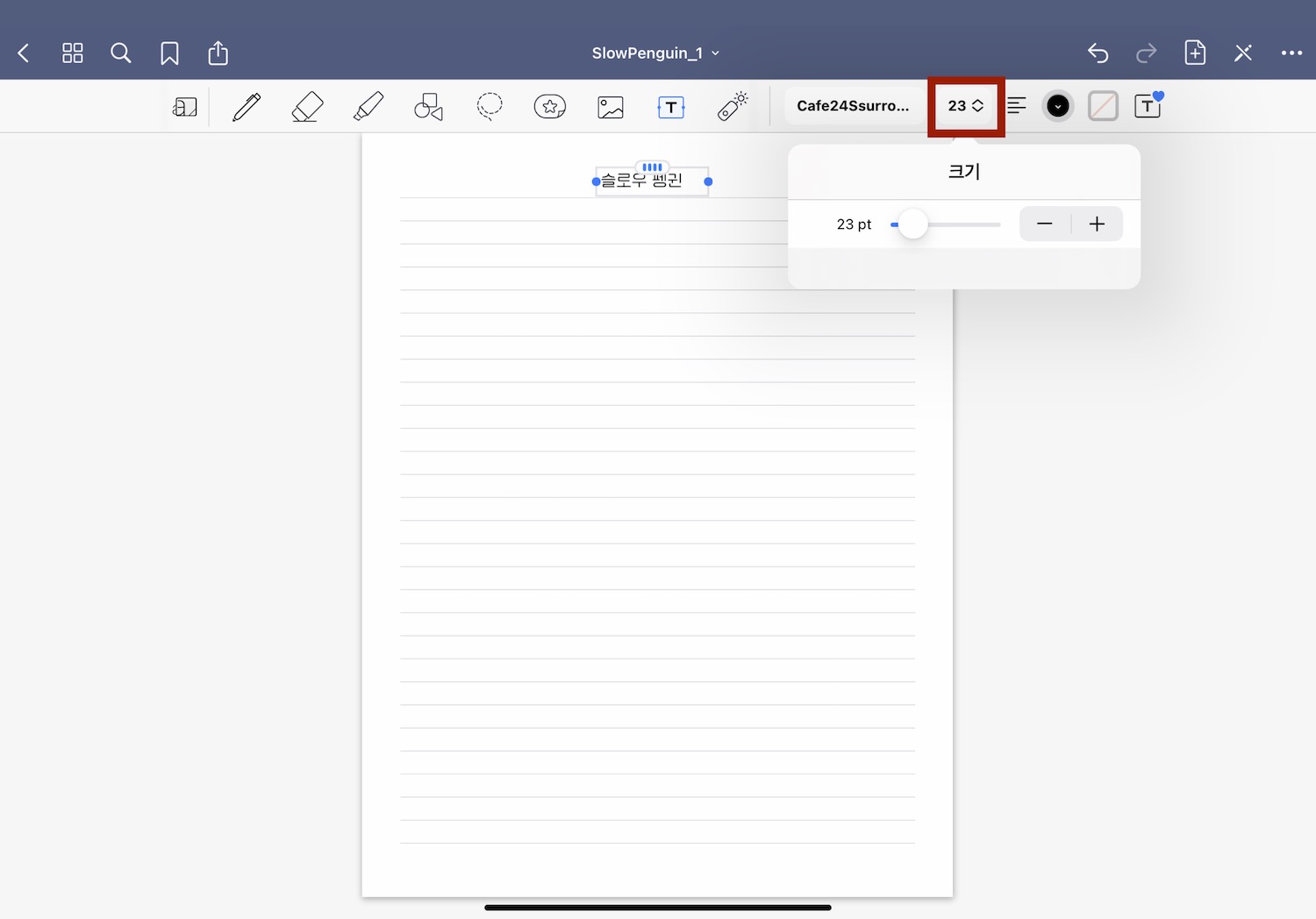Open search with the magnifier icon
Image resolution: width=1316 pixels, height=919 pixels.
click(121, 53)
